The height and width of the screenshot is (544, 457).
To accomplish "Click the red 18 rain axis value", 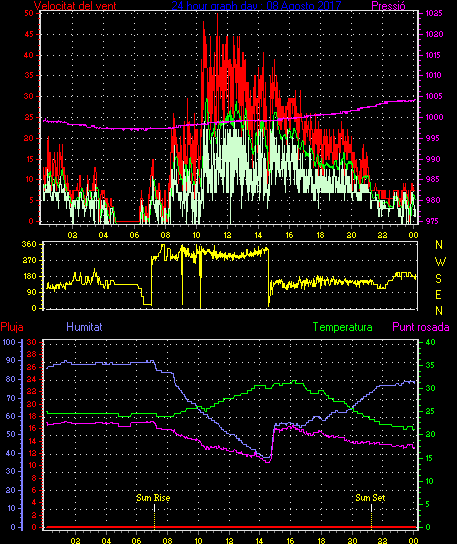I will (32, 416).
